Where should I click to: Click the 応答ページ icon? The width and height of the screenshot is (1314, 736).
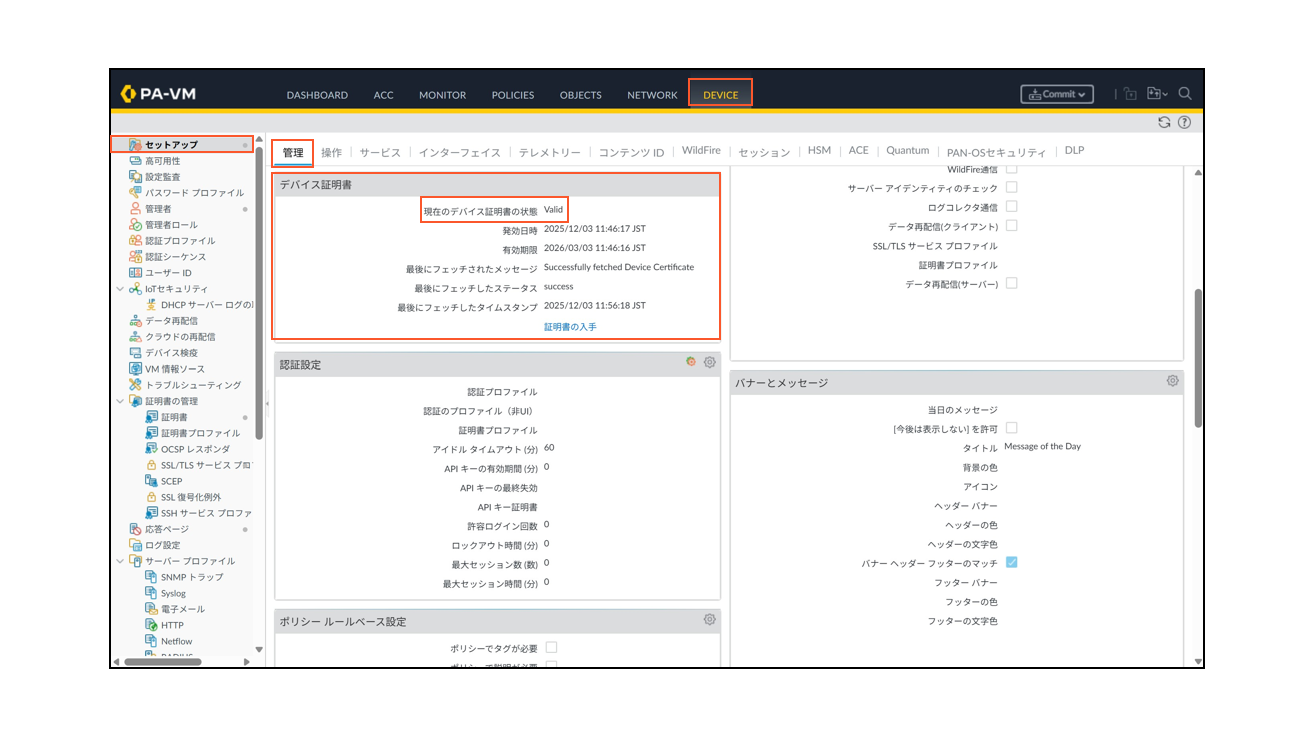tap(136, 529)
